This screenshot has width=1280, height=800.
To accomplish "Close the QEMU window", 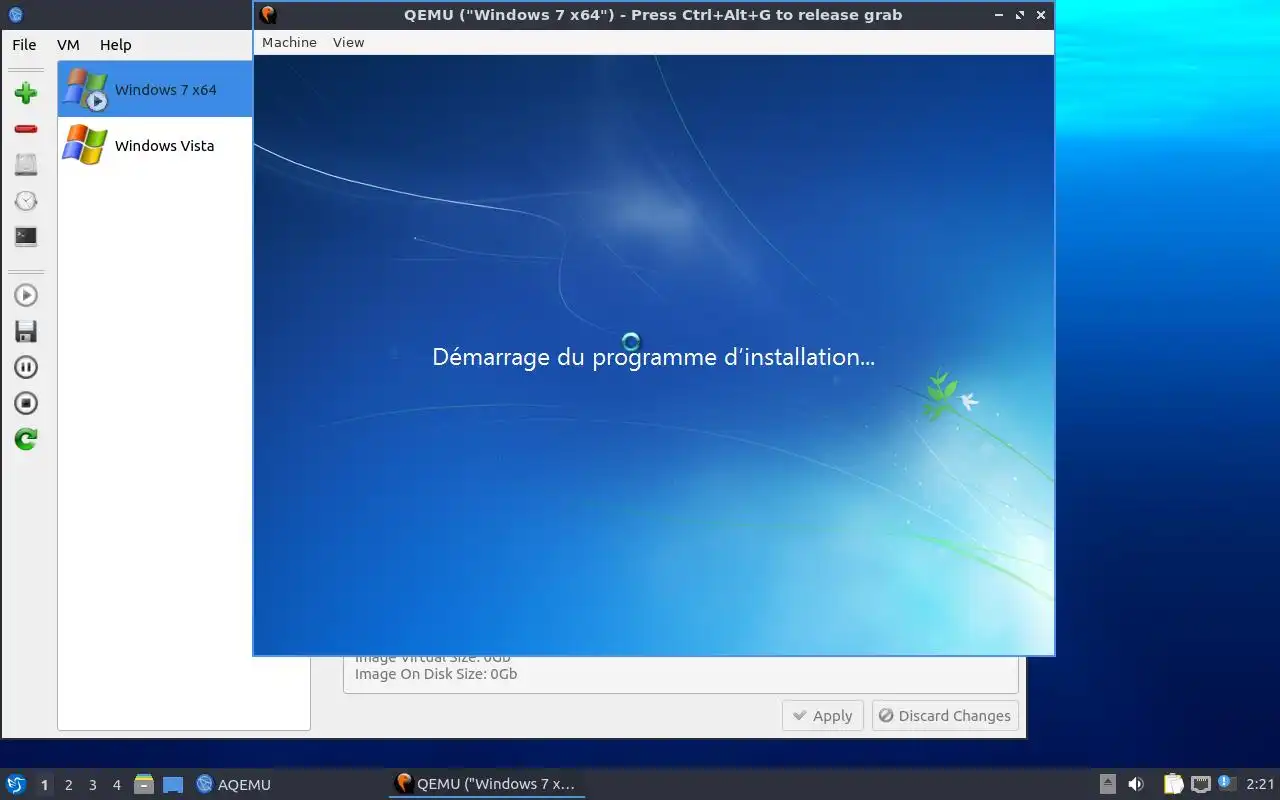I will (1041, 15).
